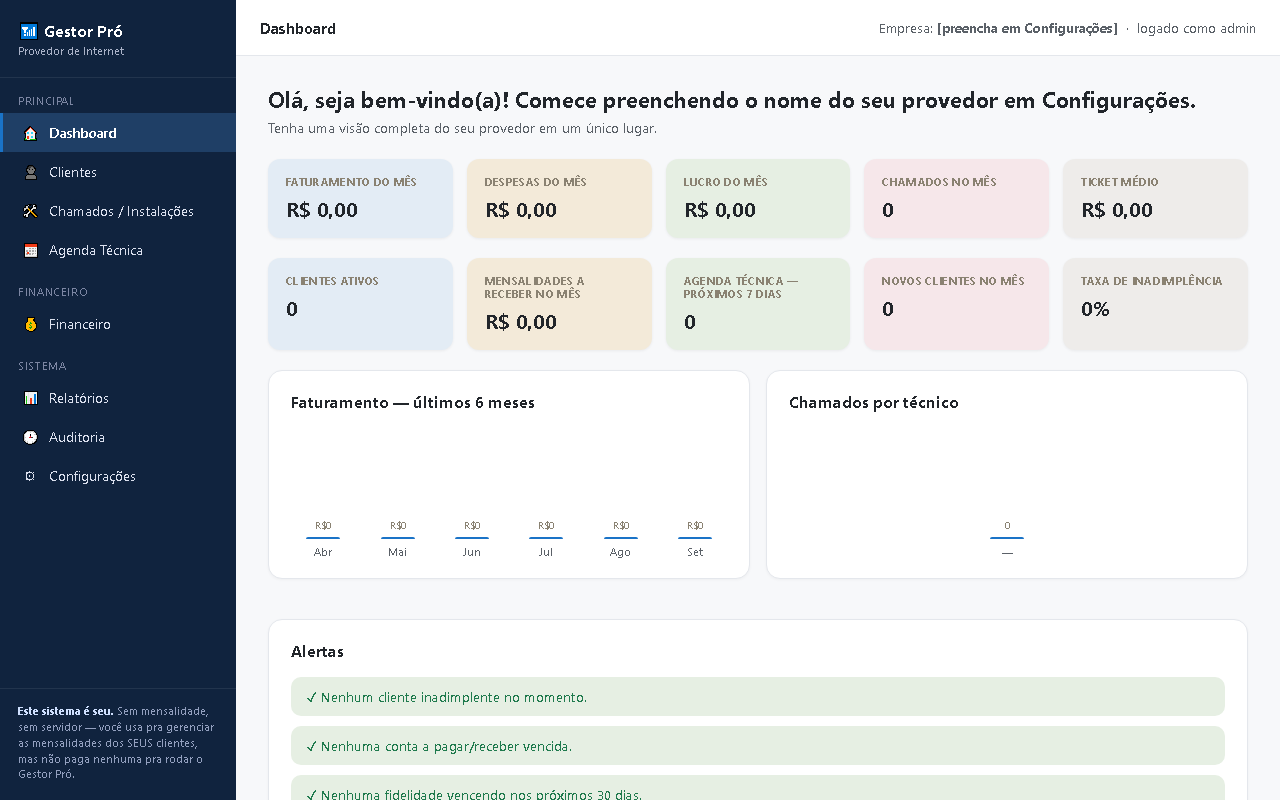Click the SISTEMA section label
This screenshot has width=1280, height=800.
pyautogui.click(x=42, y=366)
